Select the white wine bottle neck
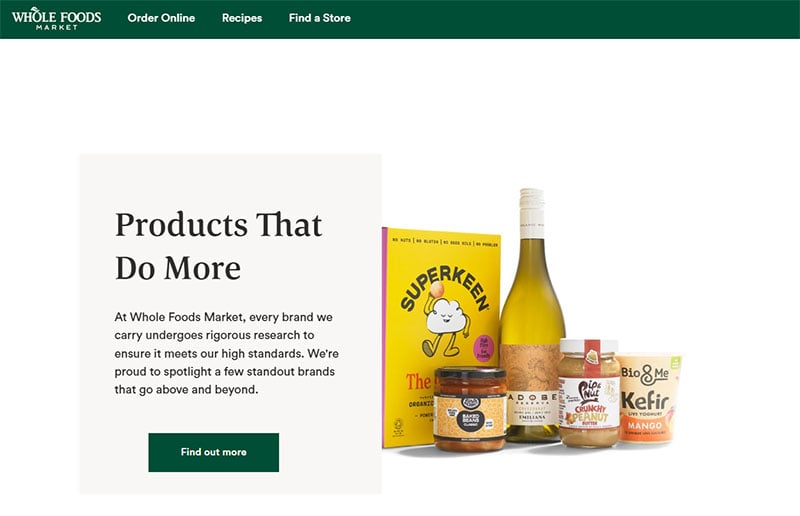800x516 pixels. [532, 213]
